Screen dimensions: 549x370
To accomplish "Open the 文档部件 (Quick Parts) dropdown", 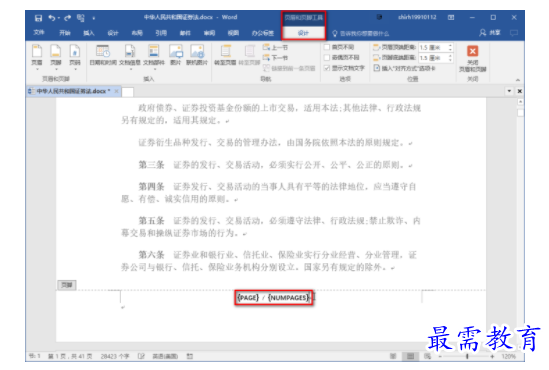I will [154, 57].
